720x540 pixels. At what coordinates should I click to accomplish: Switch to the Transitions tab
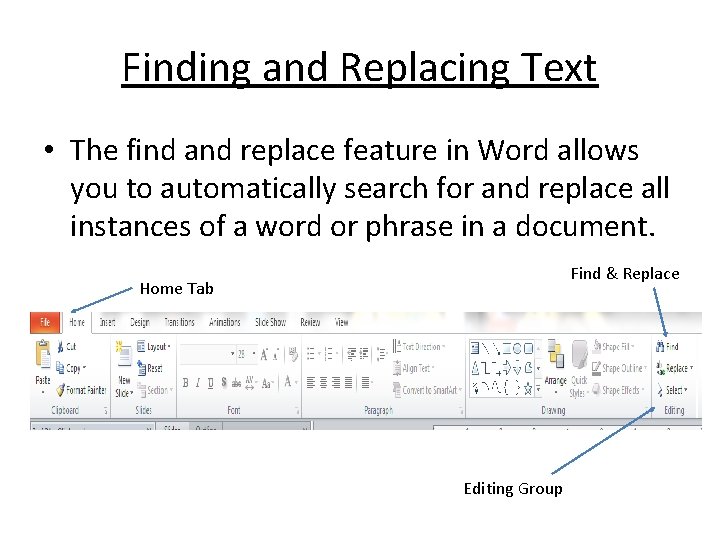point(179,322)
